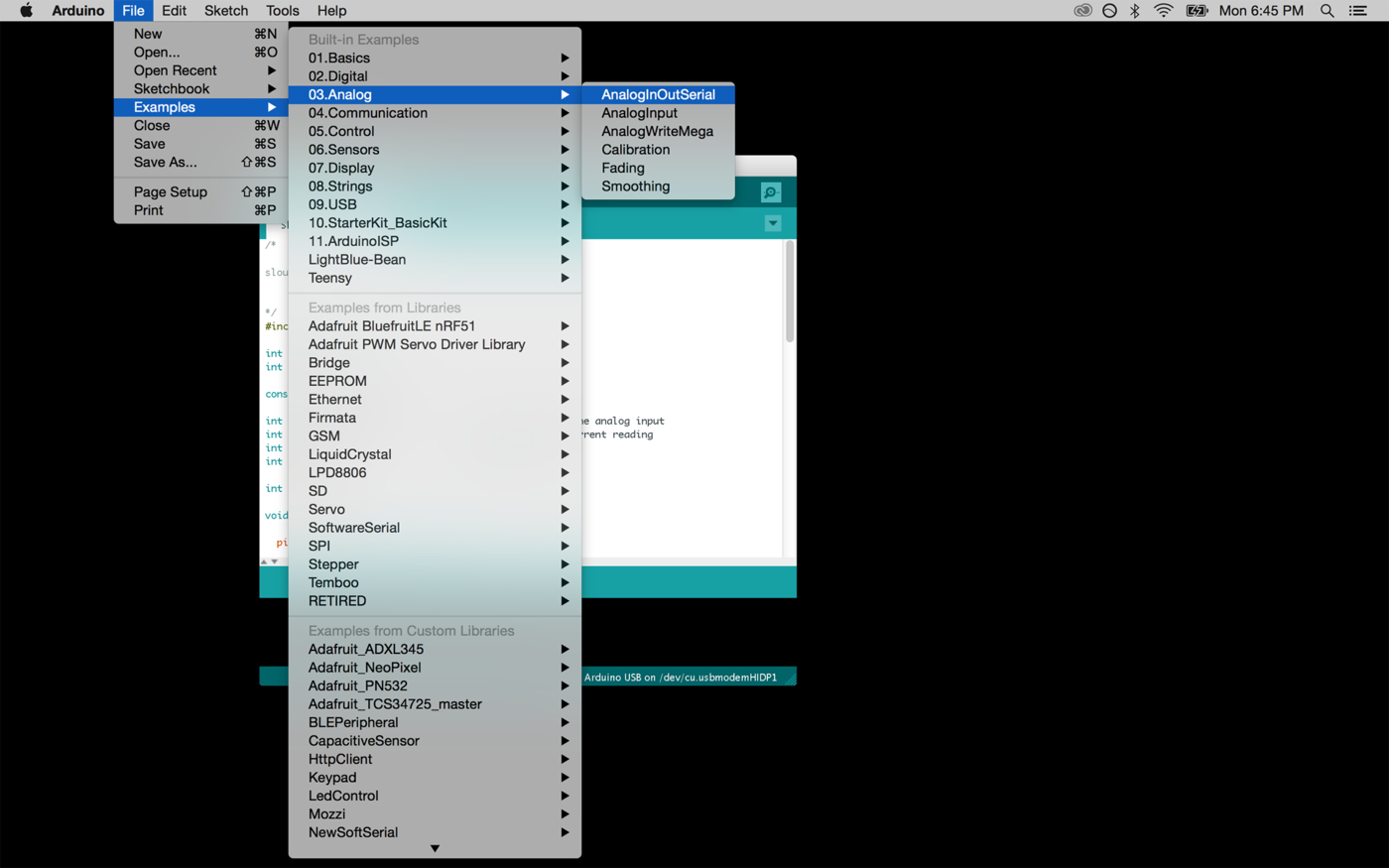
Task: Expand the Keypad custom examples
Action: pos(435,778)
